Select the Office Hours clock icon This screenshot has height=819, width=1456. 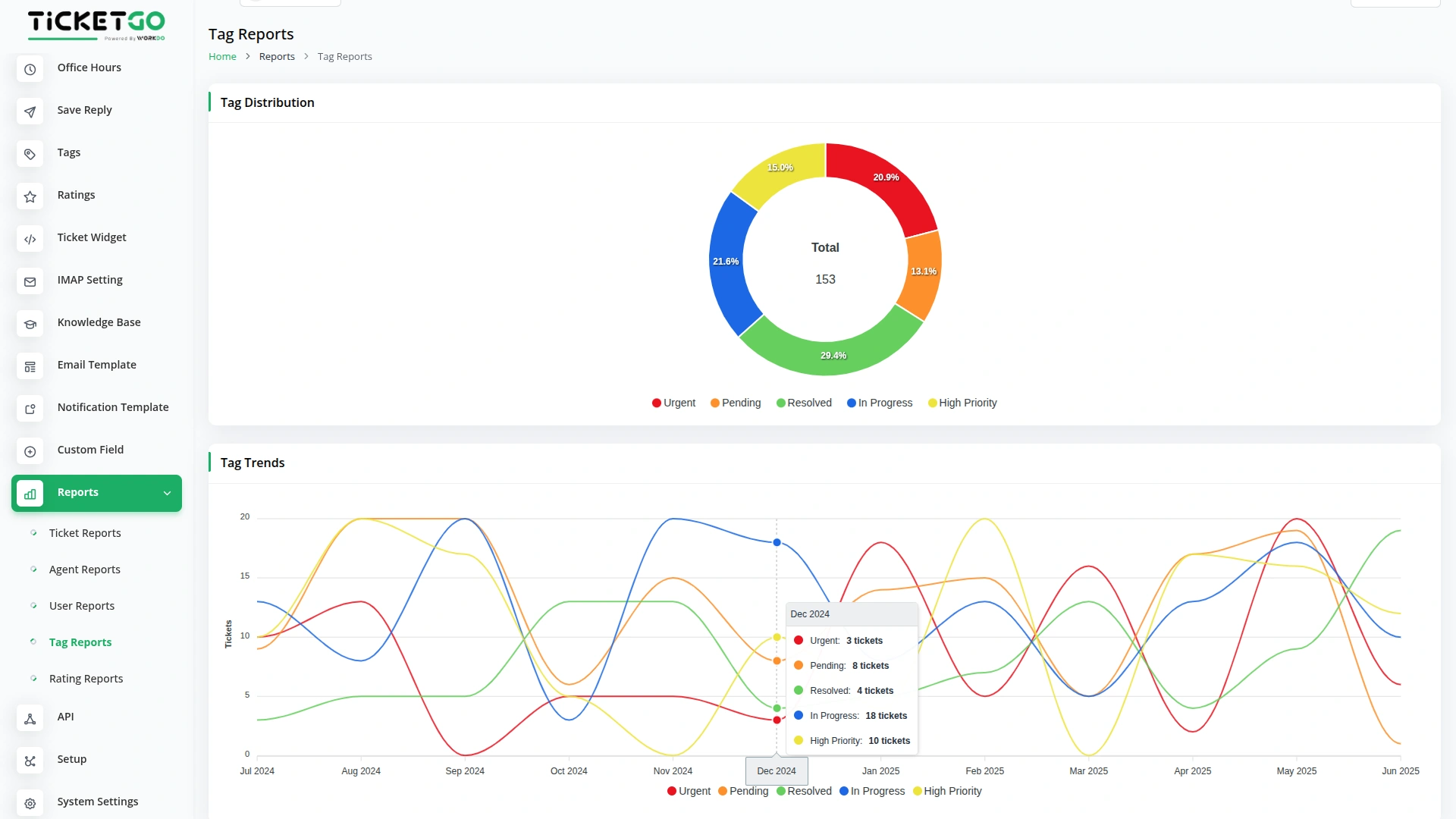(x=30, y=69)
